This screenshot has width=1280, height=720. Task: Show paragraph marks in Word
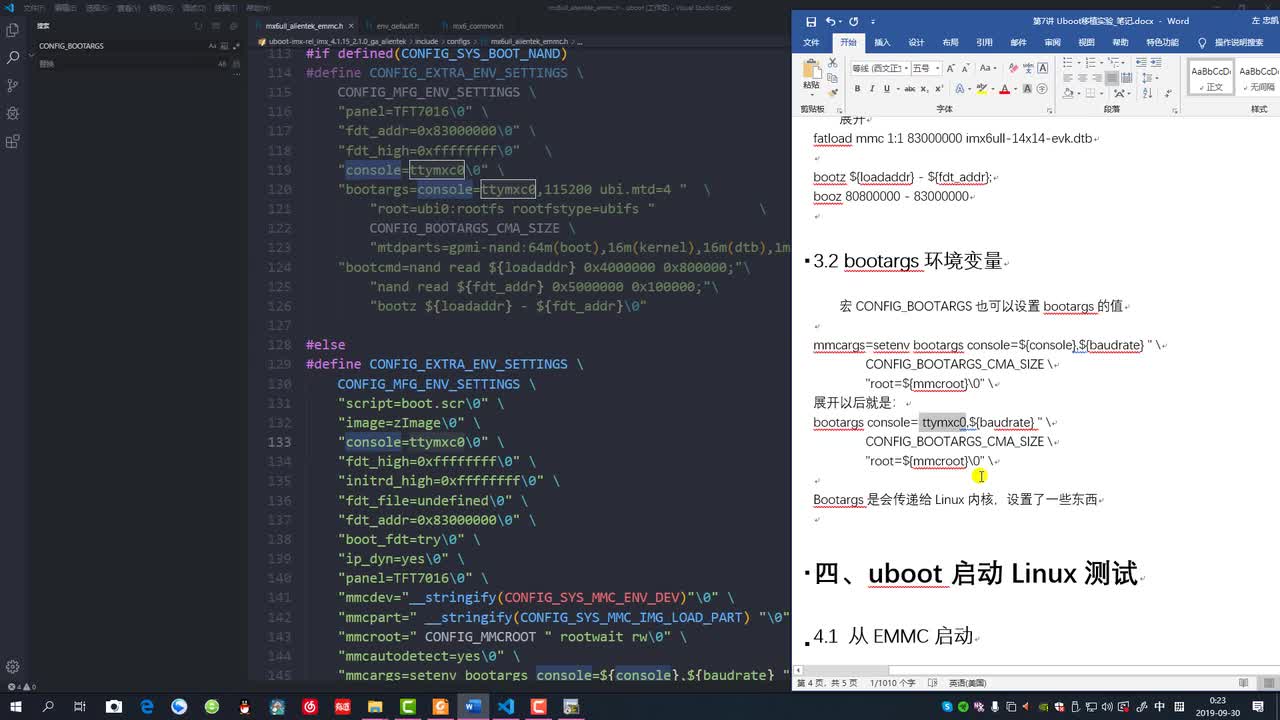click(1168, 93)
